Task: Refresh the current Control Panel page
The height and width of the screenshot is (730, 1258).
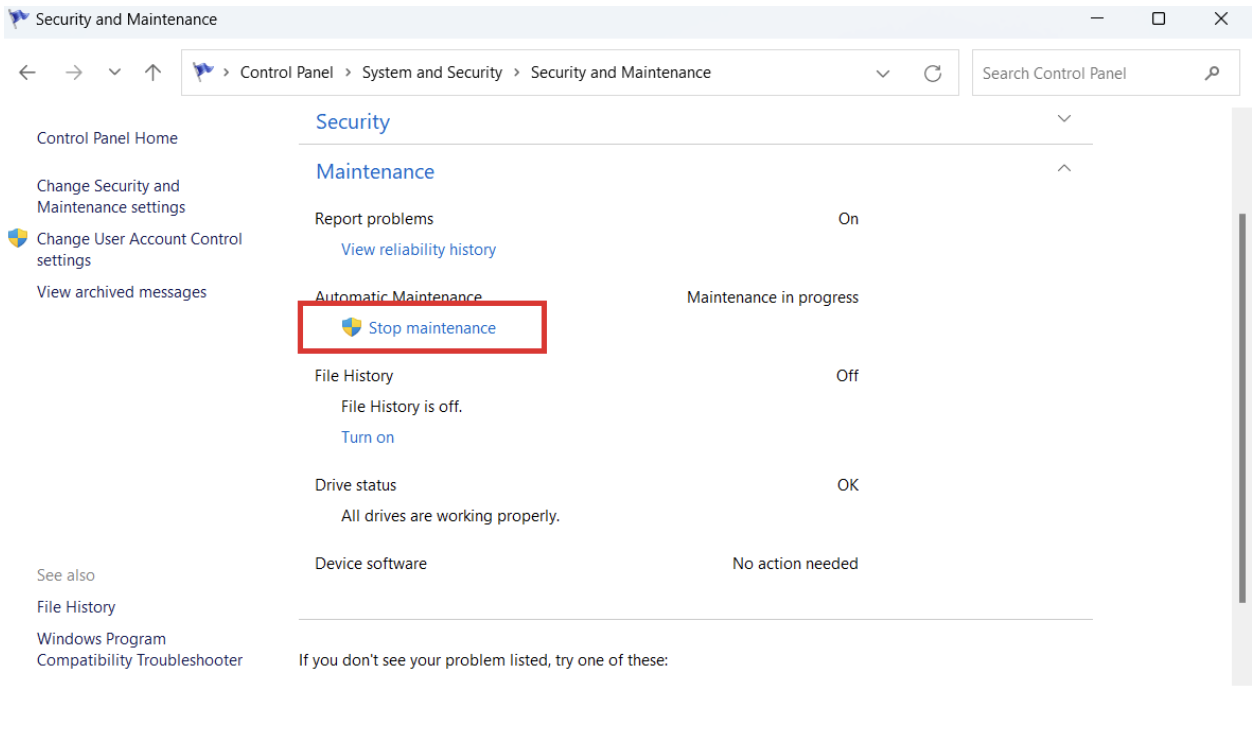Action: click(933, 72)
